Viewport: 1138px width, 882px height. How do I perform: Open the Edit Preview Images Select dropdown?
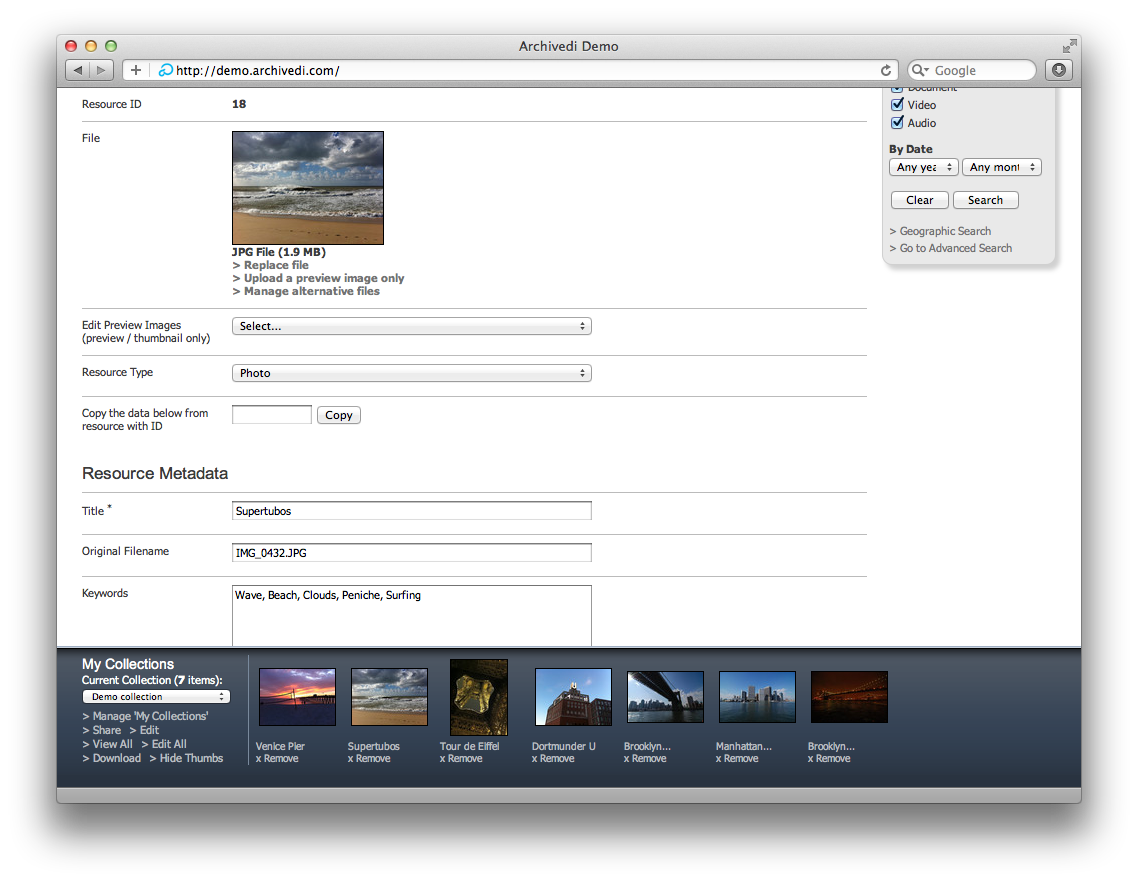pyautogui.click(x=412, y=326)
